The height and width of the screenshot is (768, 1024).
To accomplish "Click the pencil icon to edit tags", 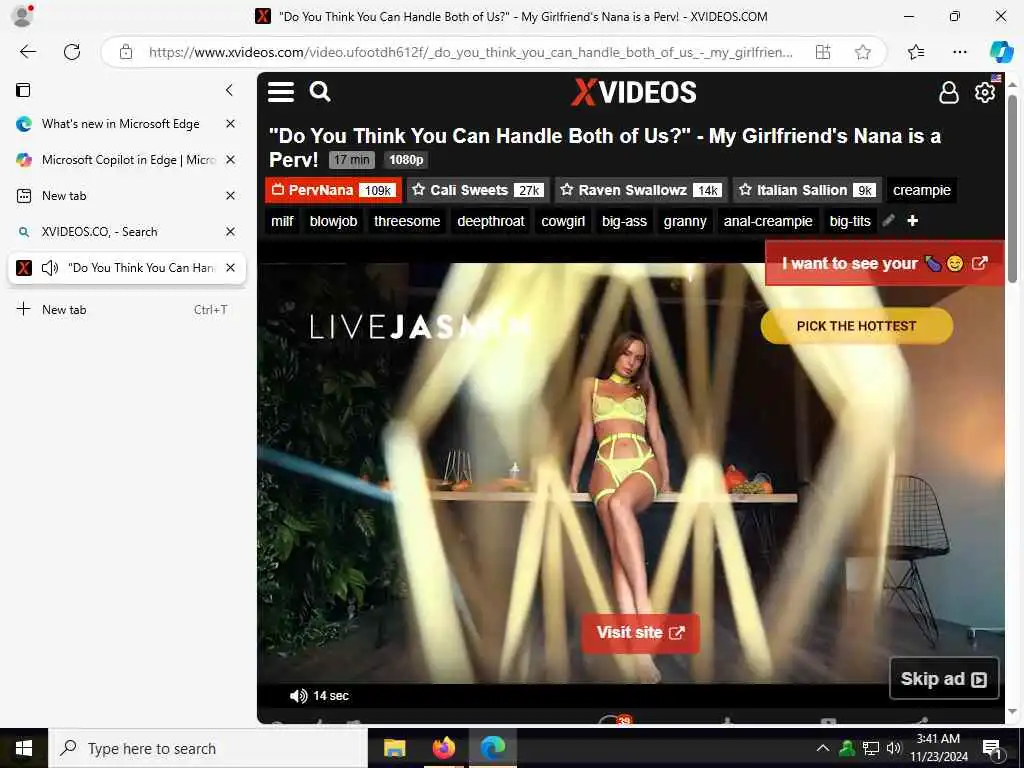I will point(888,221).
